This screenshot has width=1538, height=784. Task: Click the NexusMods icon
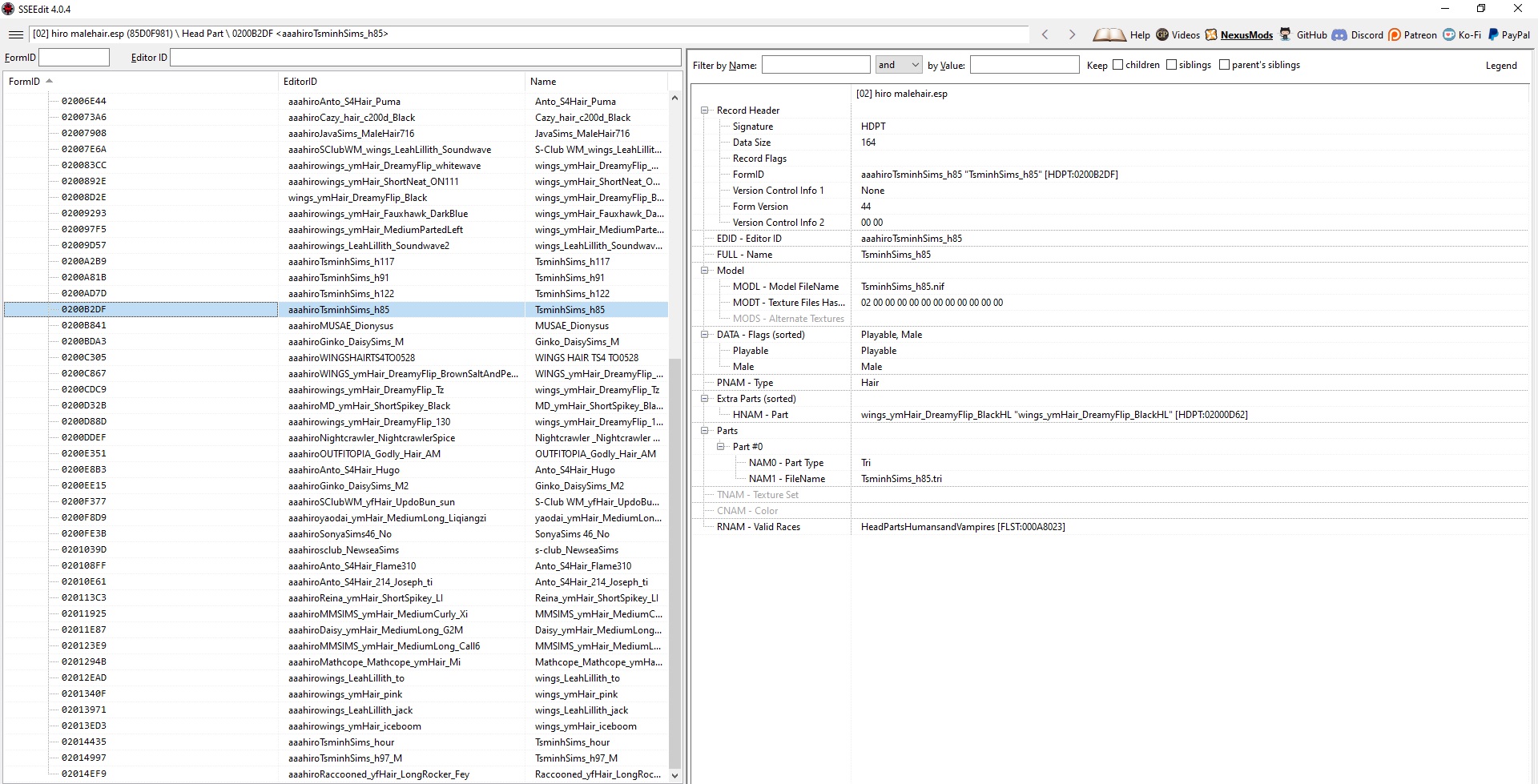[x=1211, y=34]
